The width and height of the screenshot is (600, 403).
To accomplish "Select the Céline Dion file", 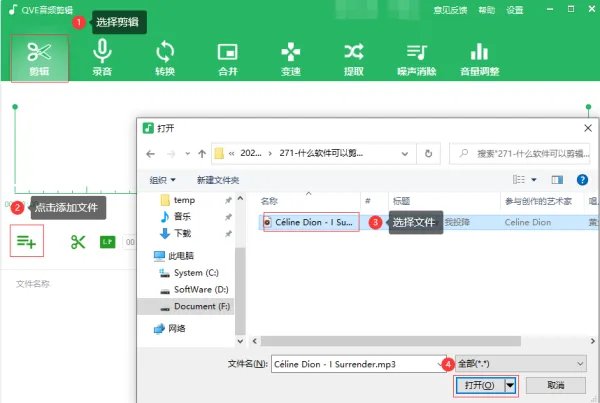I will click(311, 222).
